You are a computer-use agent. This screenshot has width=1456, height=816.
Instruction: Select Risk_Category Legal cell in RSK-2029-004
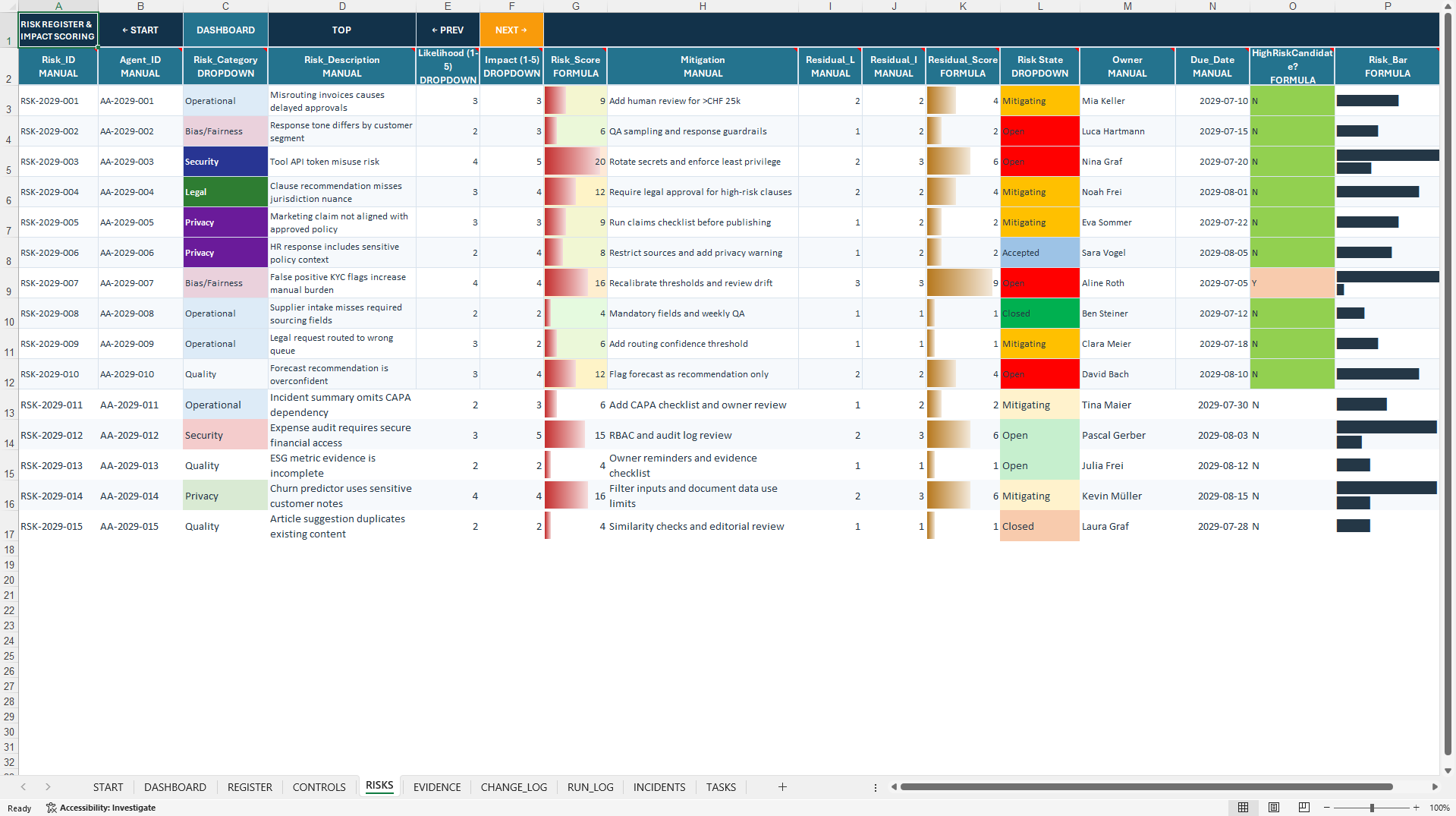[225, 192]
